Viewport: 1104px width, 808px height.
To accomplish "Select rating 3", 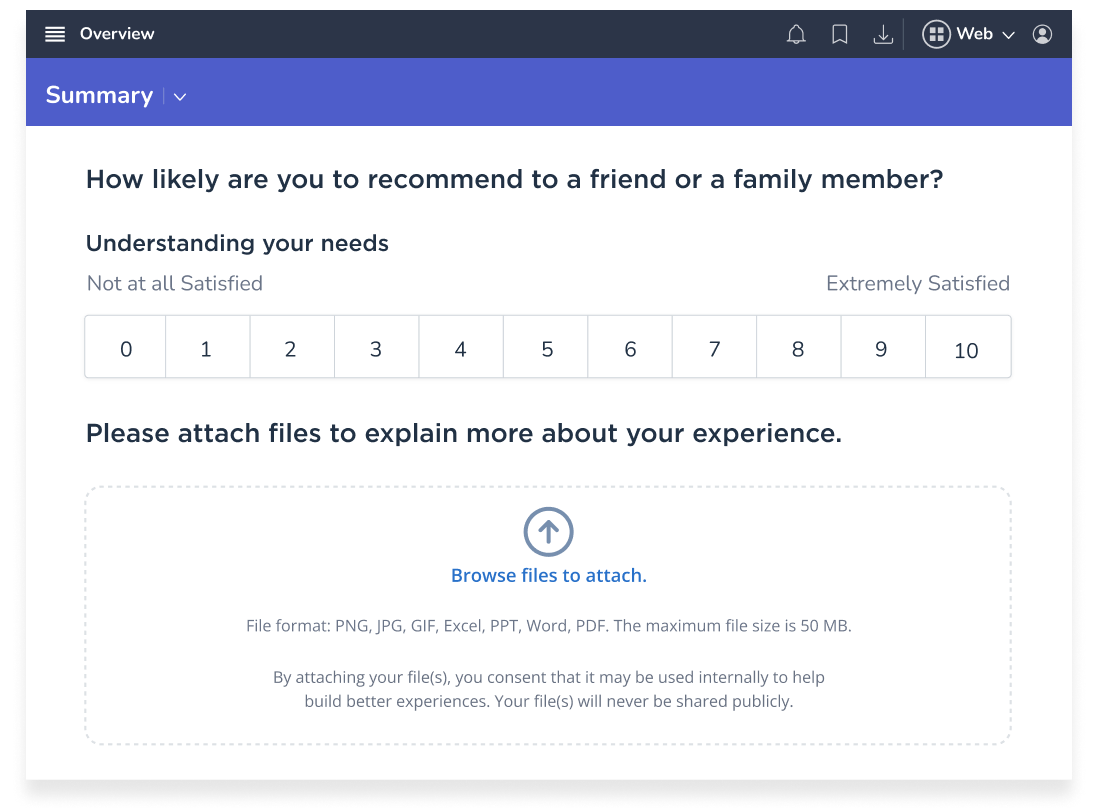I will click(377, 347).
